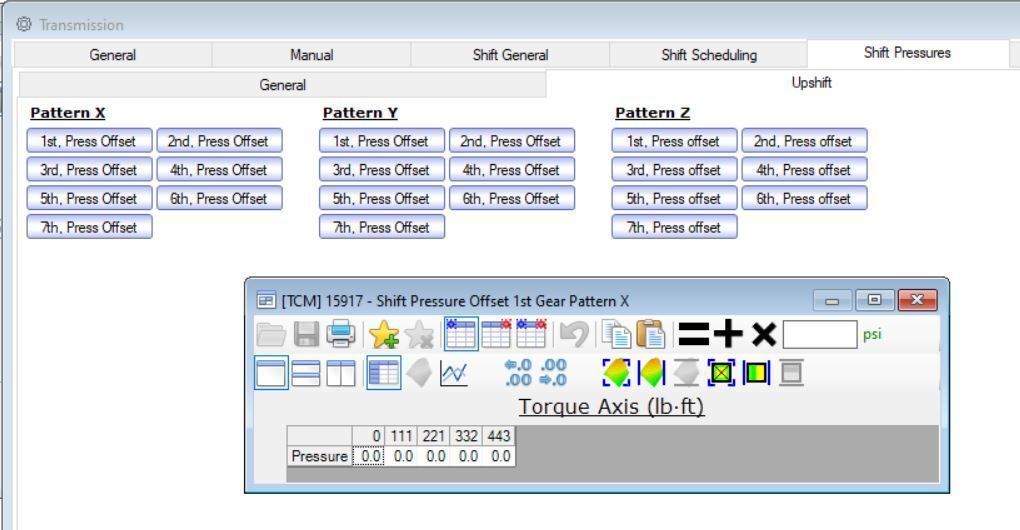Click the psi value input field

pos(819,333)
